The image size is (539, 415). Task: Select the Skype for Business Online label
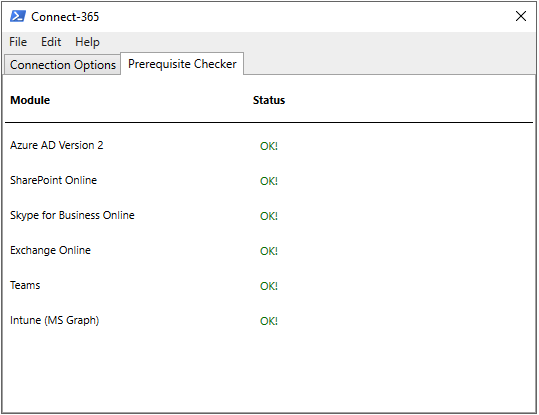72,215
